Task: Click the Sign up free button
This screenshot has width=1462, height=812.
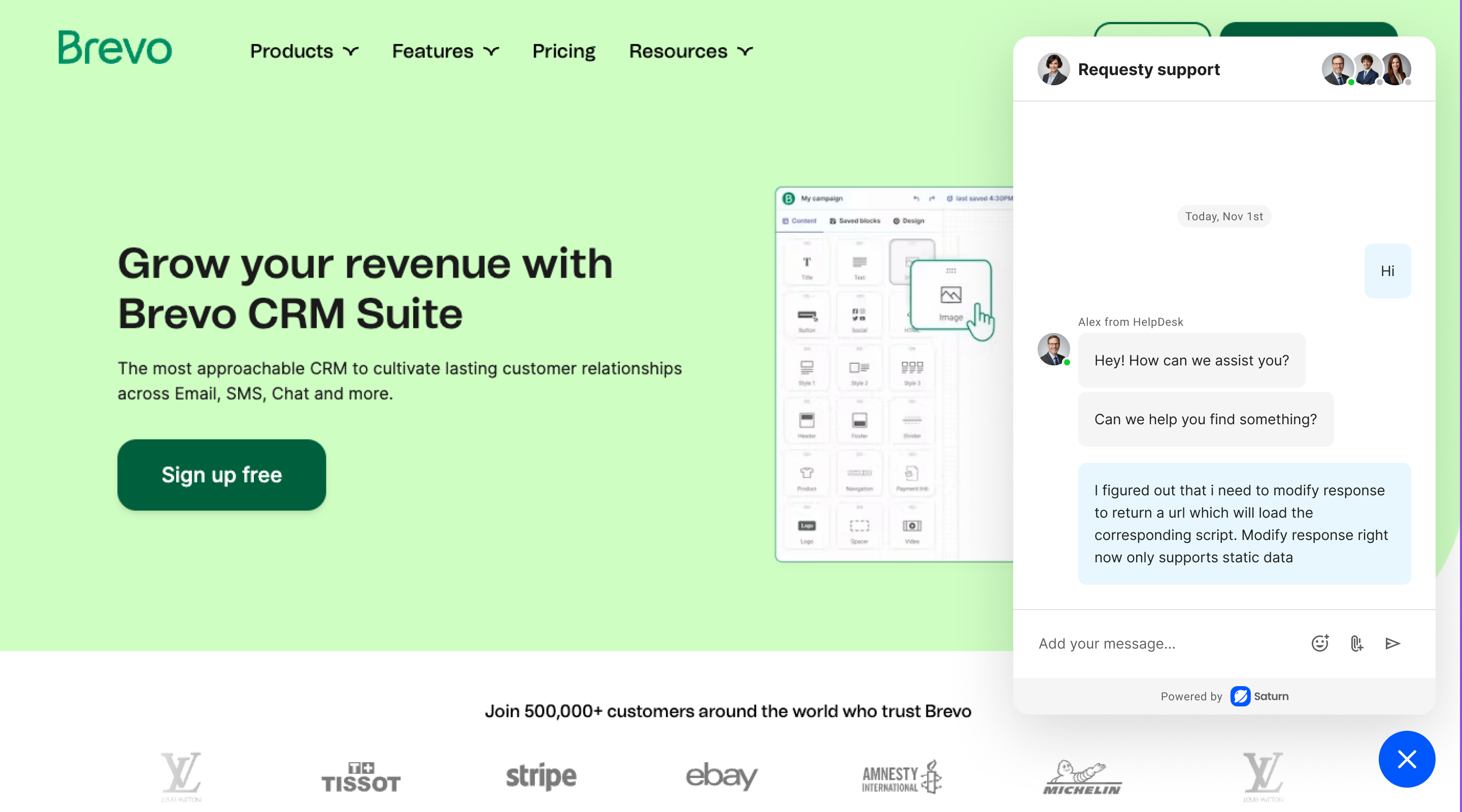Action: point(221,475)
